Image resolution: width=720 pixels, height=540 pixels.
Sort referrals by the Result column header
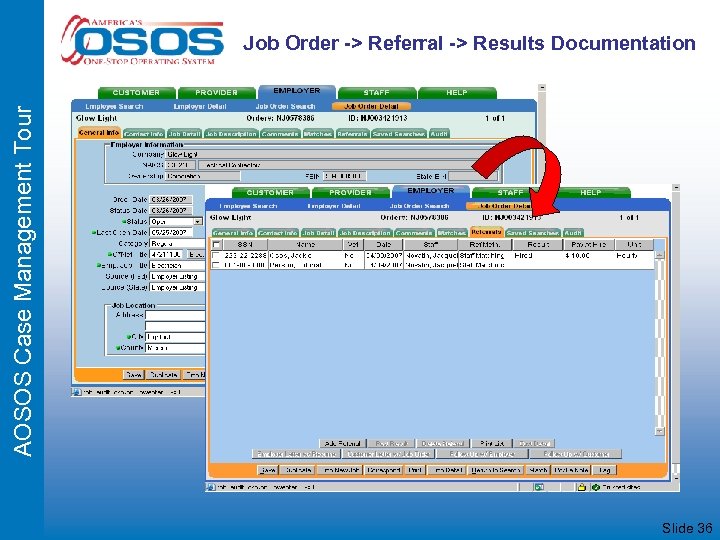[538, 245]
